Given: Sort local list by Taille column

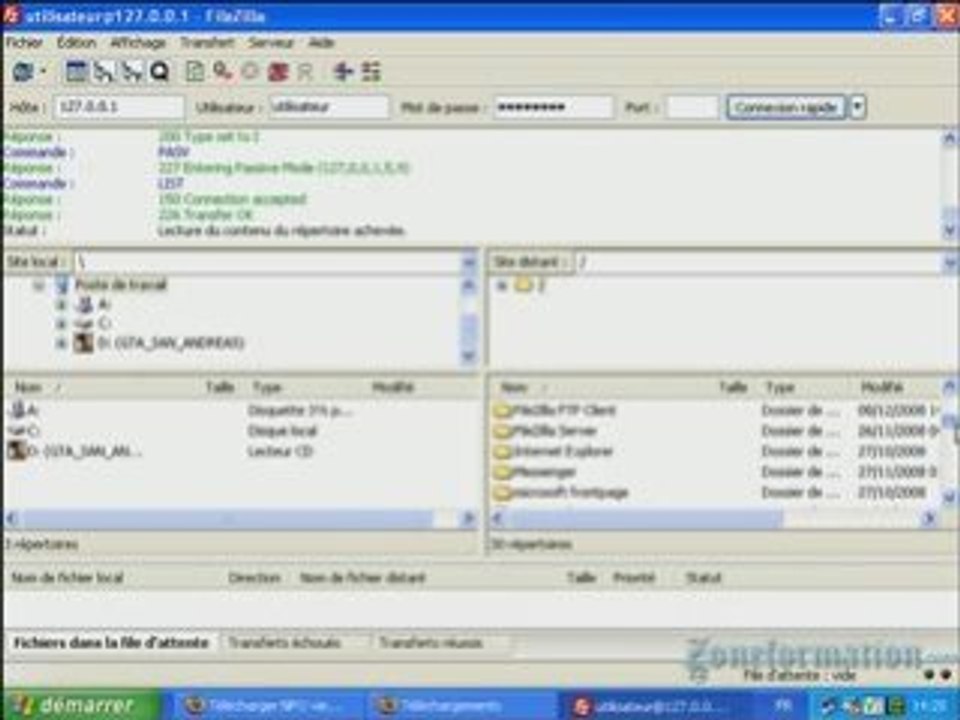Looking at the screenshot, I should (x=220, y=387).
